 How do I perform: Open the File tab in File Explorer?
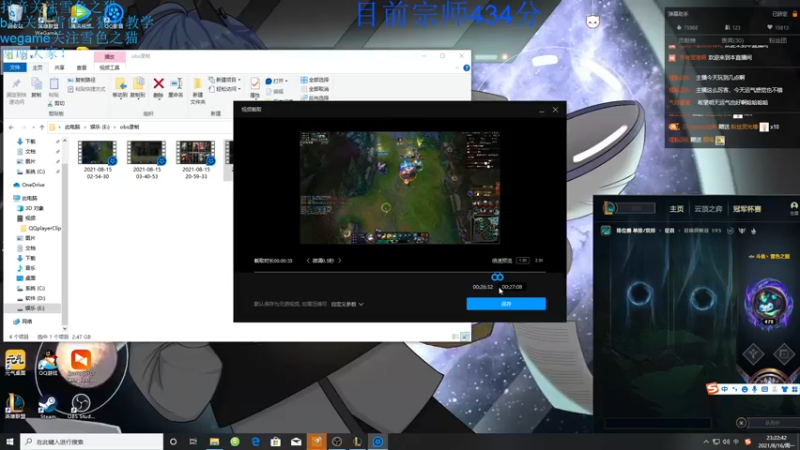[x=15, y=67]
